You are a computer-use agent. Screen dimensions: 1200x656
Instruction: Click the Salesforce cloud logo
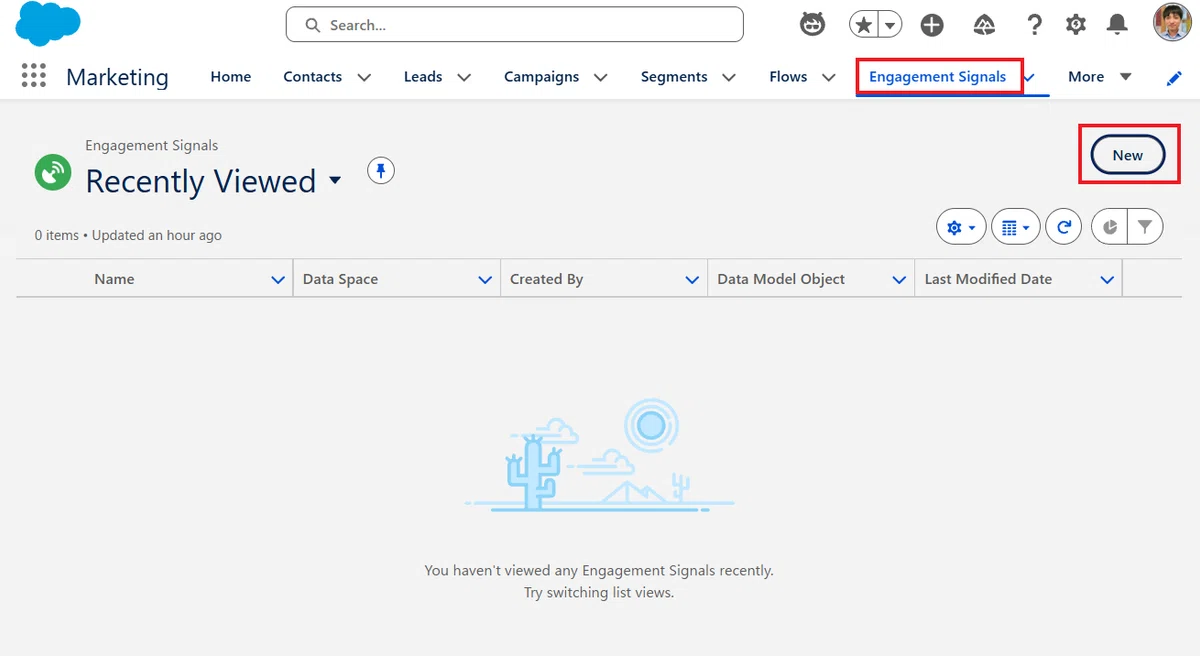48,24
